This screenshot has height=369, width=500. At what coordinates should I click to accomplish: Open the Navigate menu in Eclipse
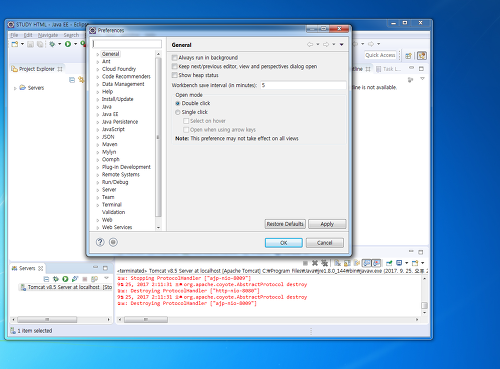48,35
